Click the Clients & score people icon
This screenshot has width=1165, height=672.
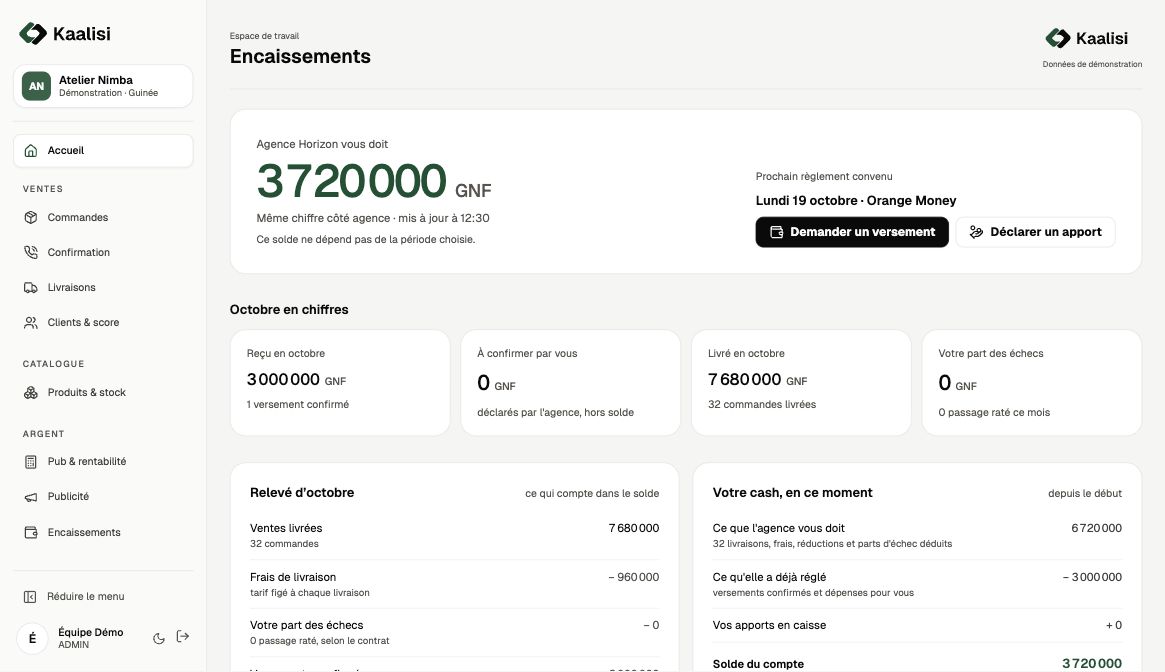[x=30, y=323]
